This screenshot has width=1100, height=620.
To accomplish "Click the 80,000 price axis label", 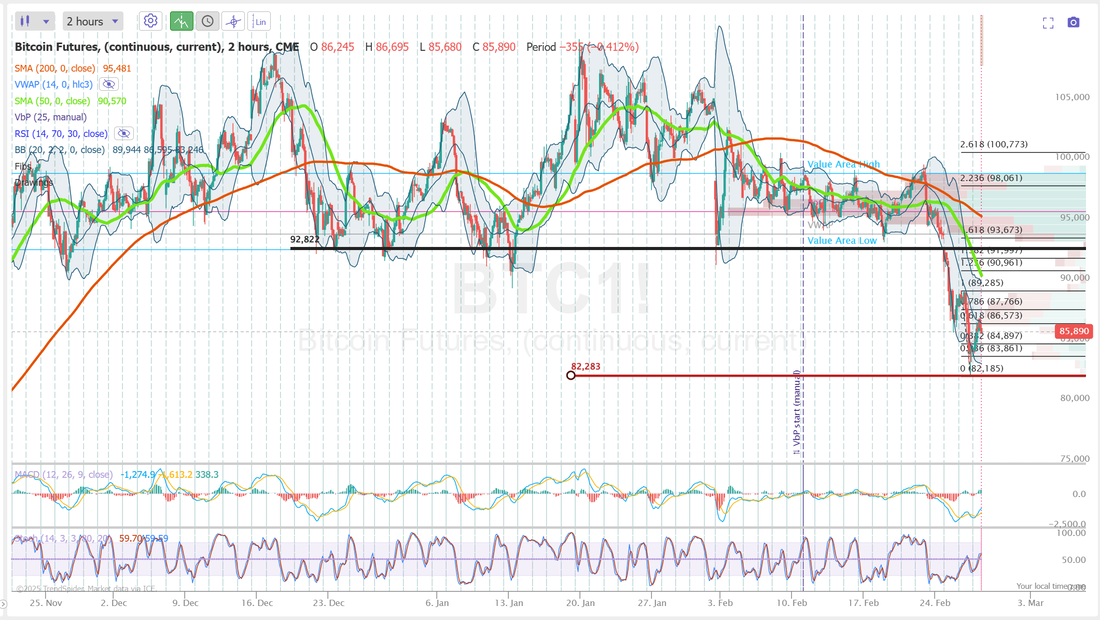I will pos(1075,398).
